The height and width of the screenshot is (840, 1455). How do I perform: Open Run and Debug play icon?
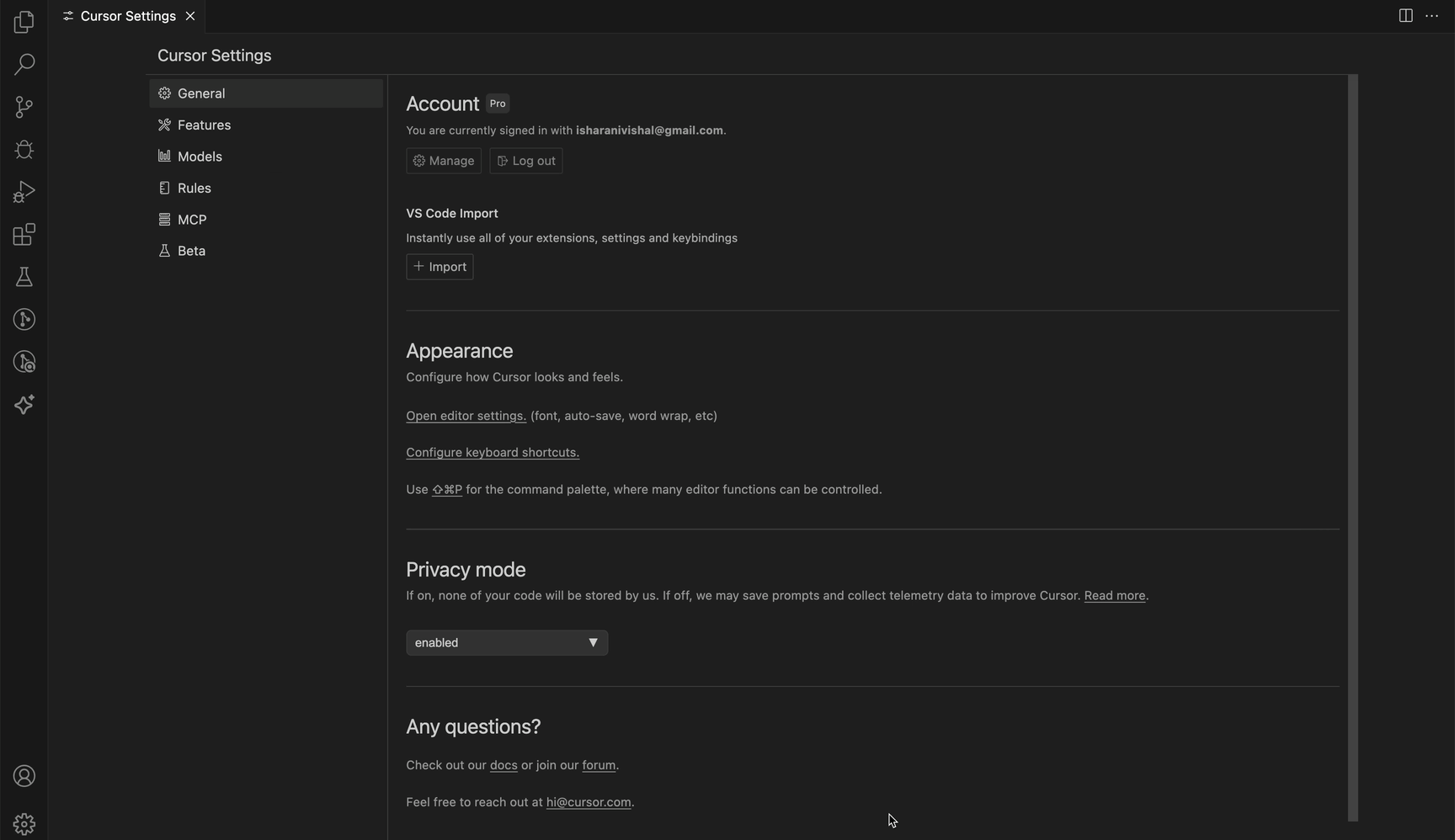(24, 192)
